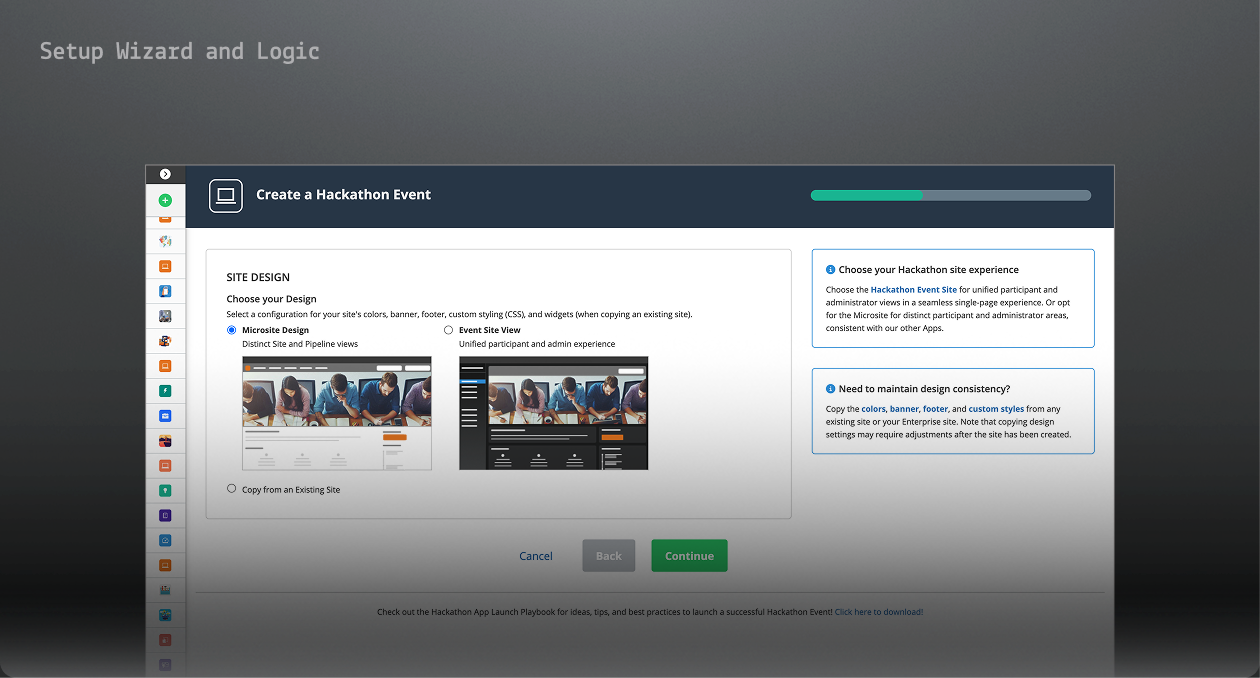Click the Back button

(609, 556)
